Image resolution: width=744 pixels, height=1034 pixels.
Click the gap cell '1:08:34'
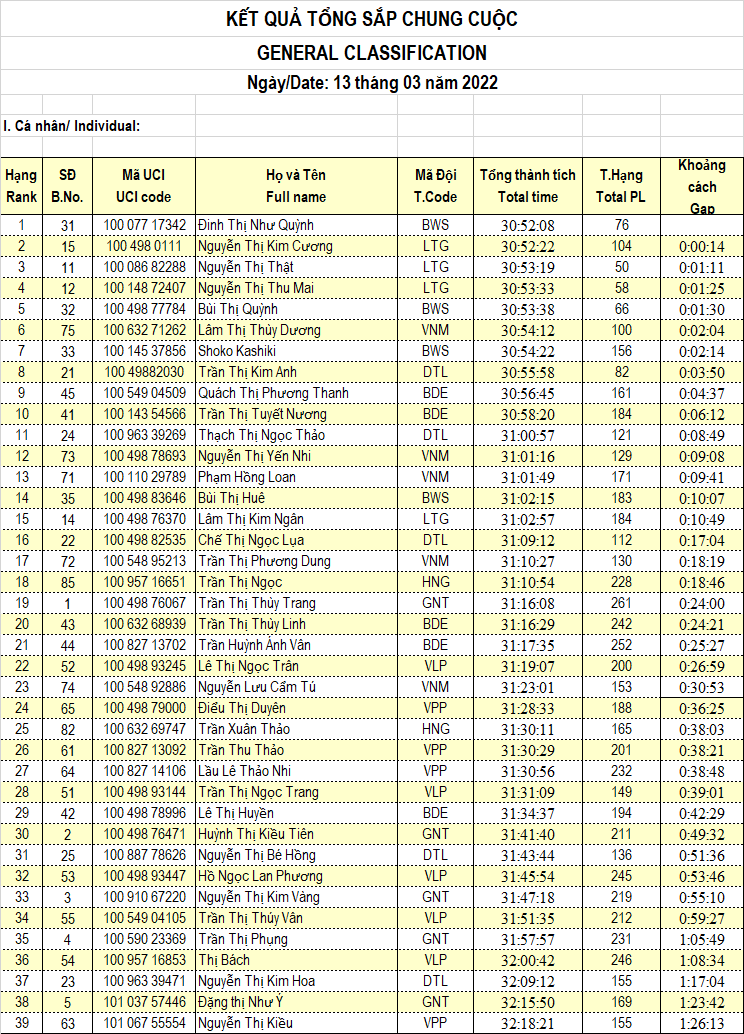pos(702,960)
